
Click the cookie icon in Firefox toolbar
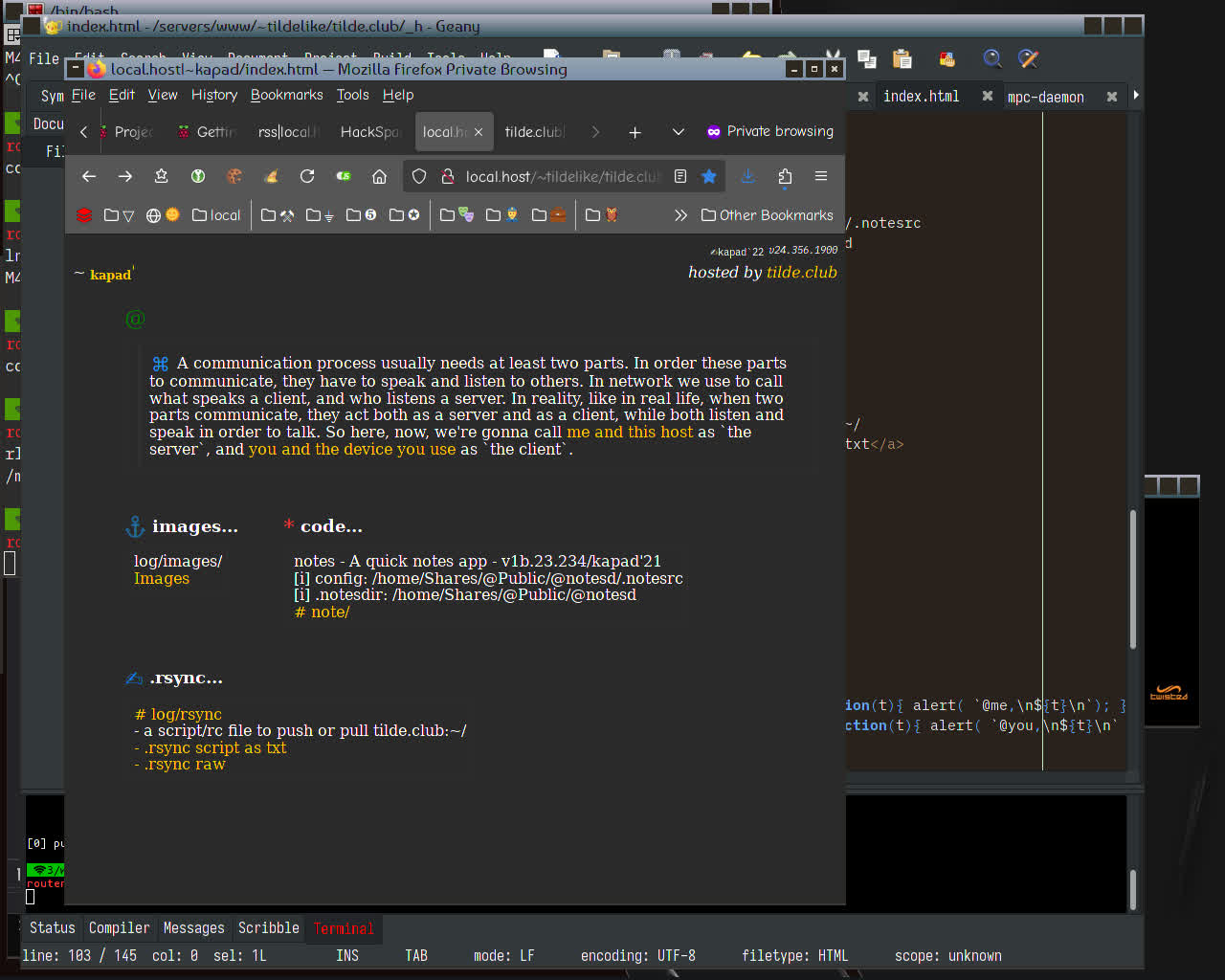click(x=234, y=176)
